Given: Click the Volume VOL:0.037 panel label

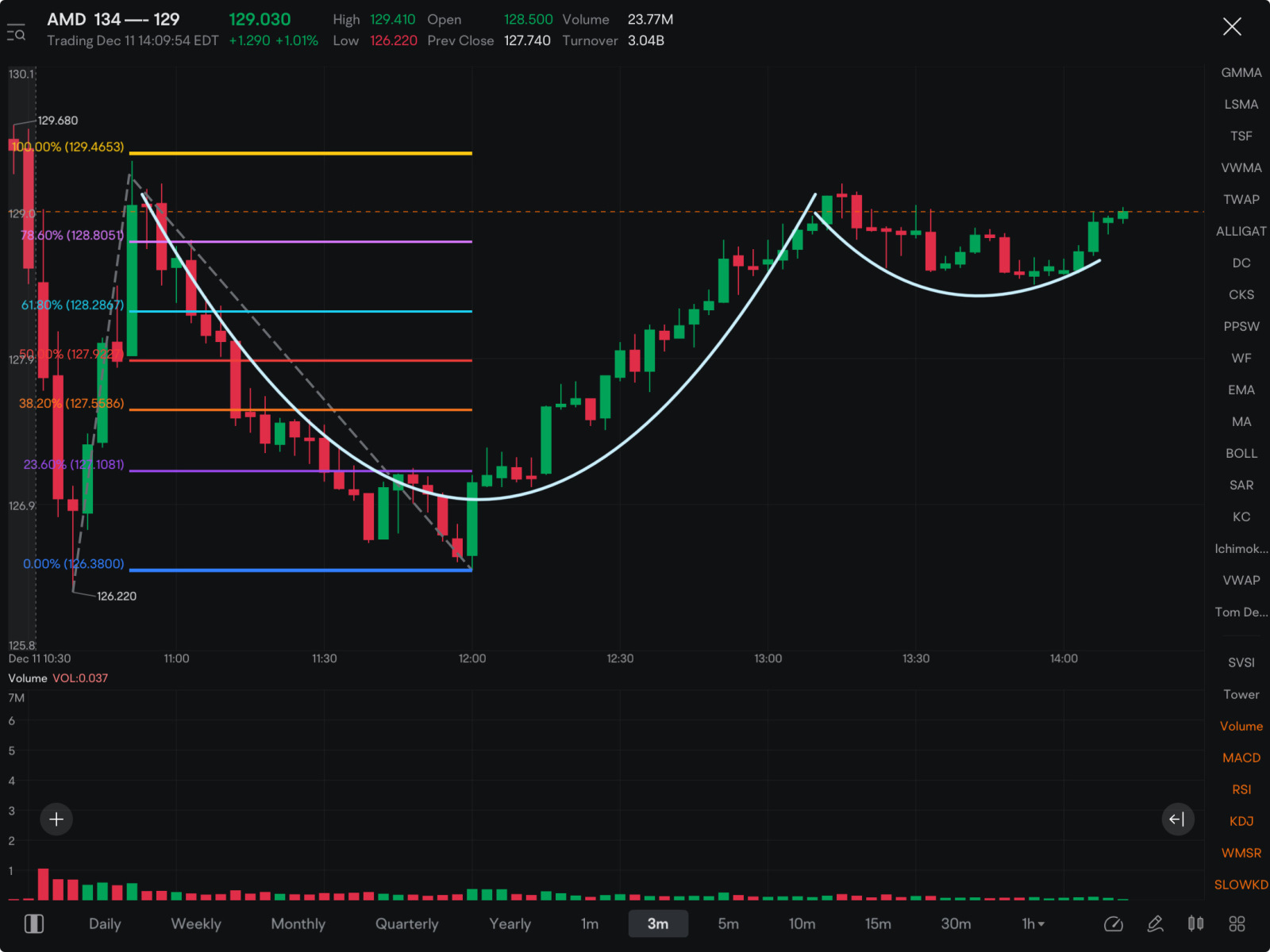Looking at the screenshot, I should (x=58, y=678).
